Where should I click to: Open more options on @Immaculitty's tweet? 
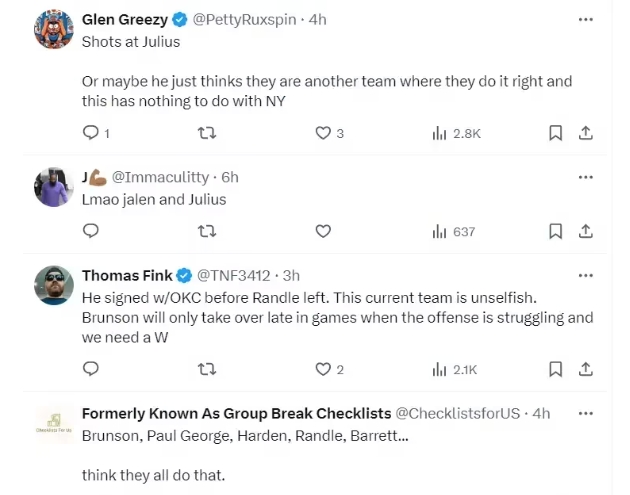586,177
